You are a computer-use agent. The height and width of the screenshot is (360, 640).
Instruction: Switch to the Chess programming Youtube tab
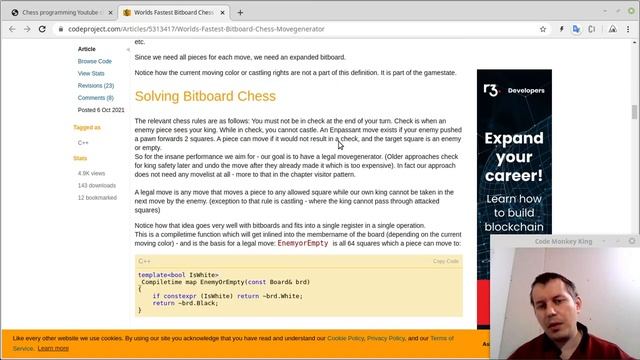(60, 13)
